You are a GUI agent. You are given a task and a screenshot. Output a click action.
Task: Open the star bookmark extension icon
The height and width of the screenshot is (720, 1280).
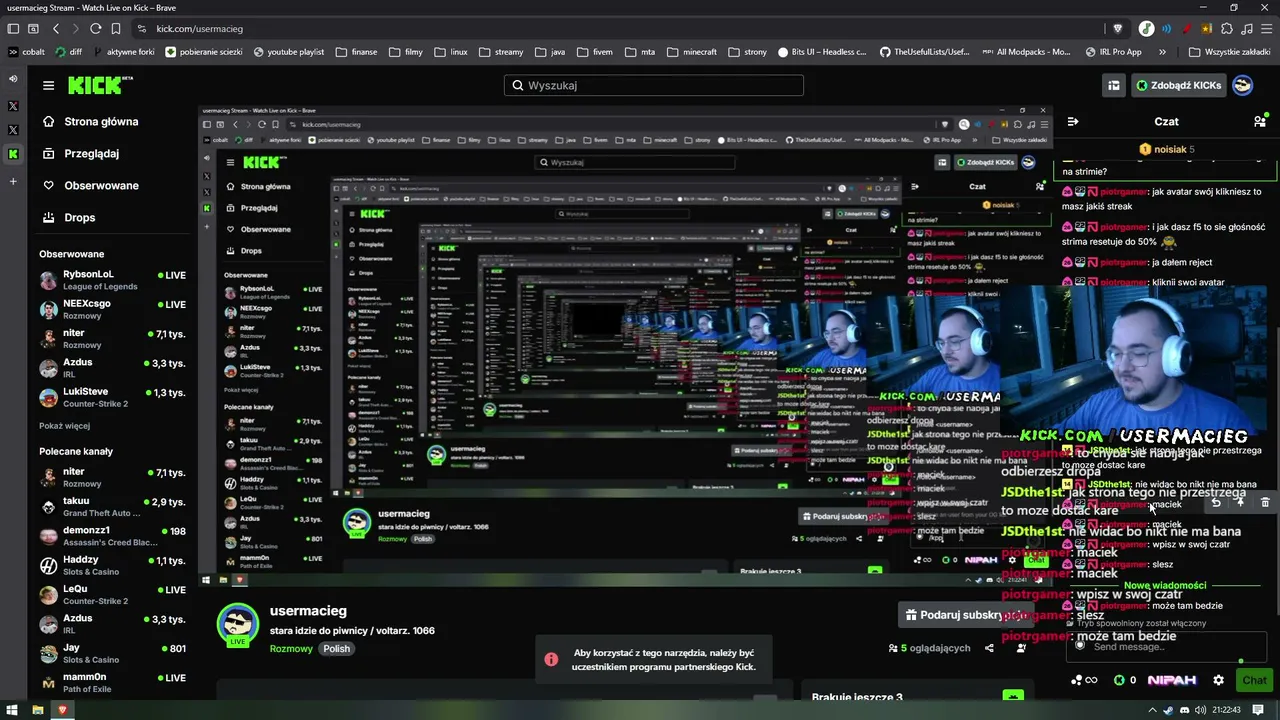pyautogui.click(x=1207, y=28)
